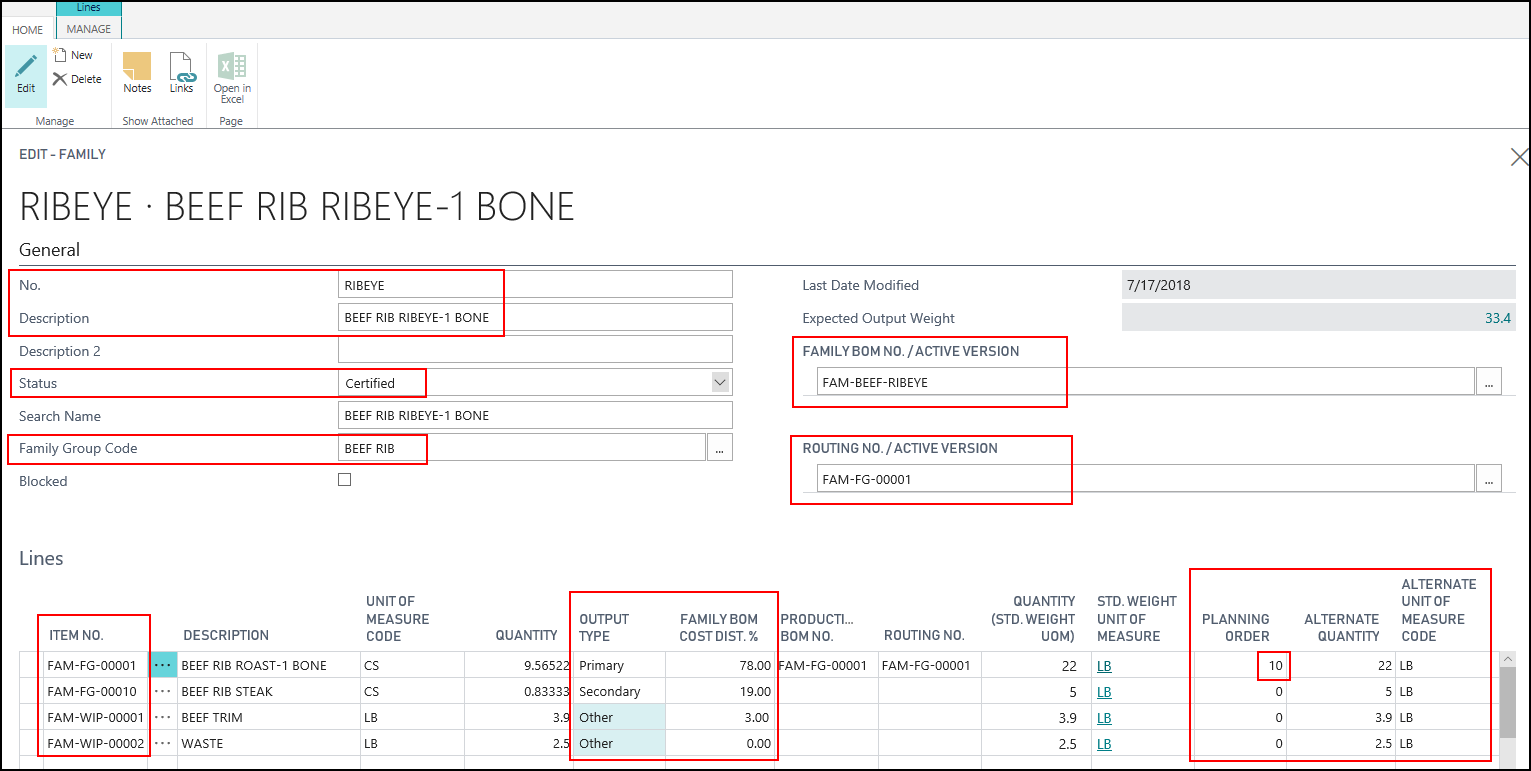Collapse the General section header

[50, 250]
